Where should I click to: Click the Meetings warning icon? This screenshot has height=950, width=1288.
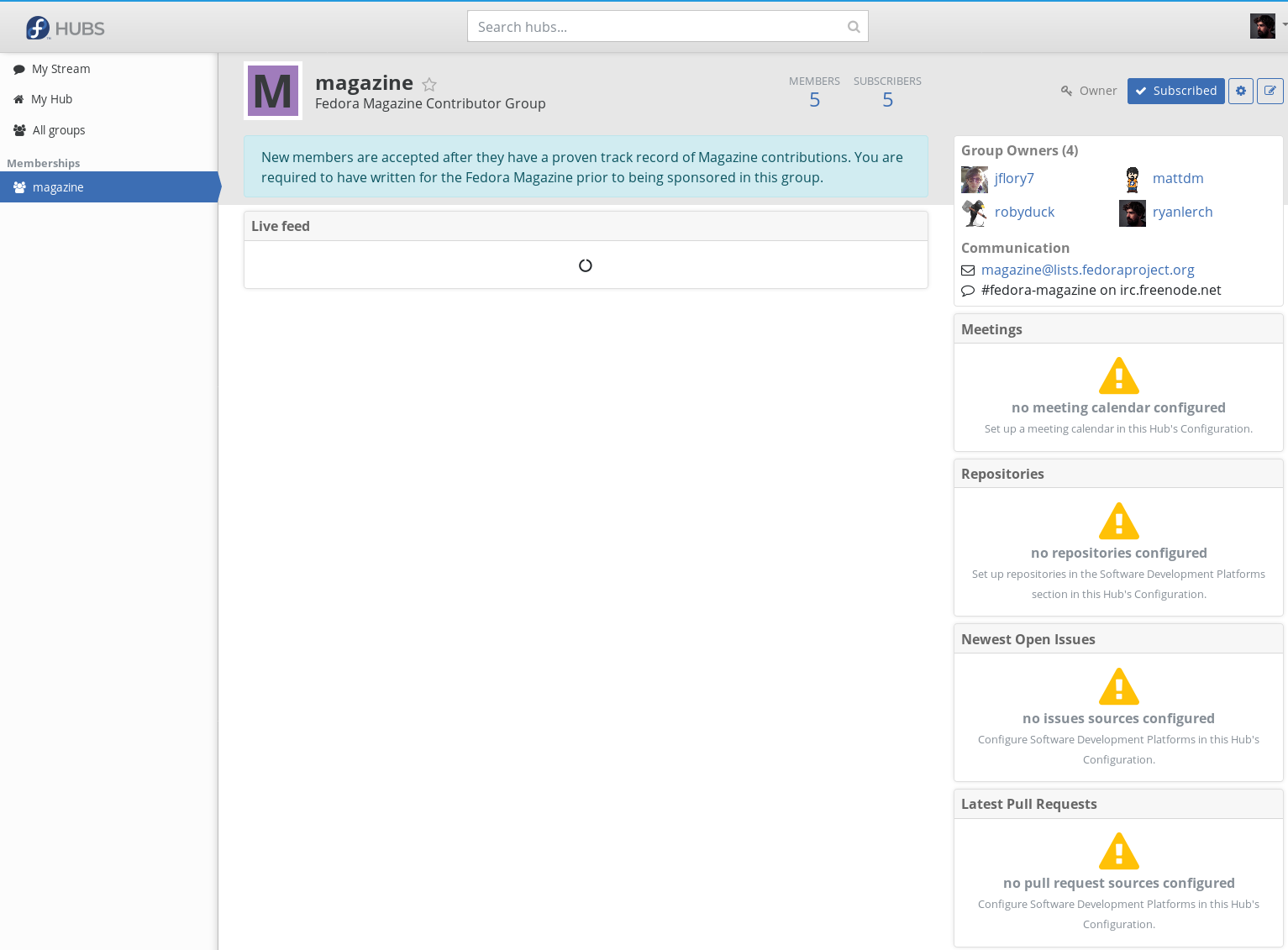pos(1119,375)
